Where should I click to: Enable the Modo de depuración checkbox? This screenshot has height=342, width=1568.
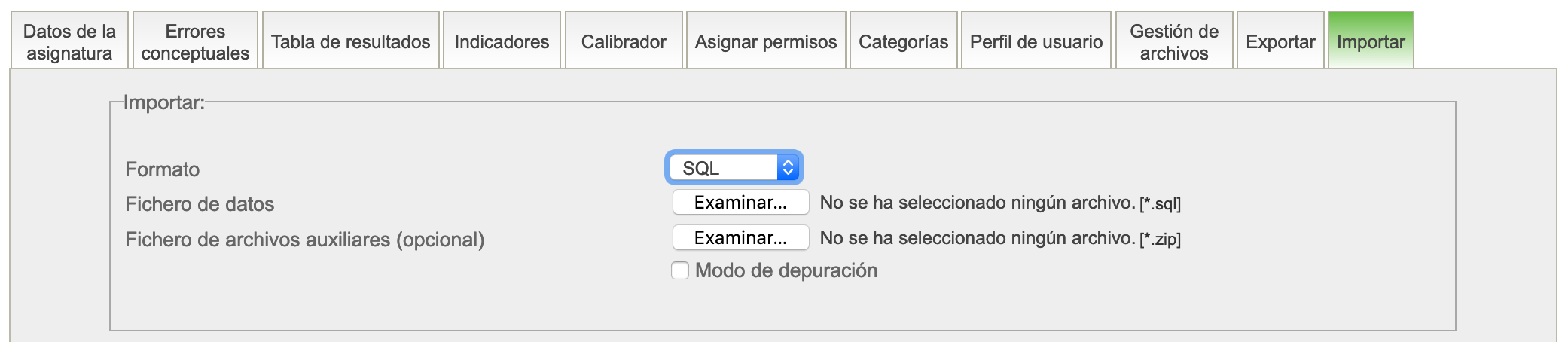point(680,270)
